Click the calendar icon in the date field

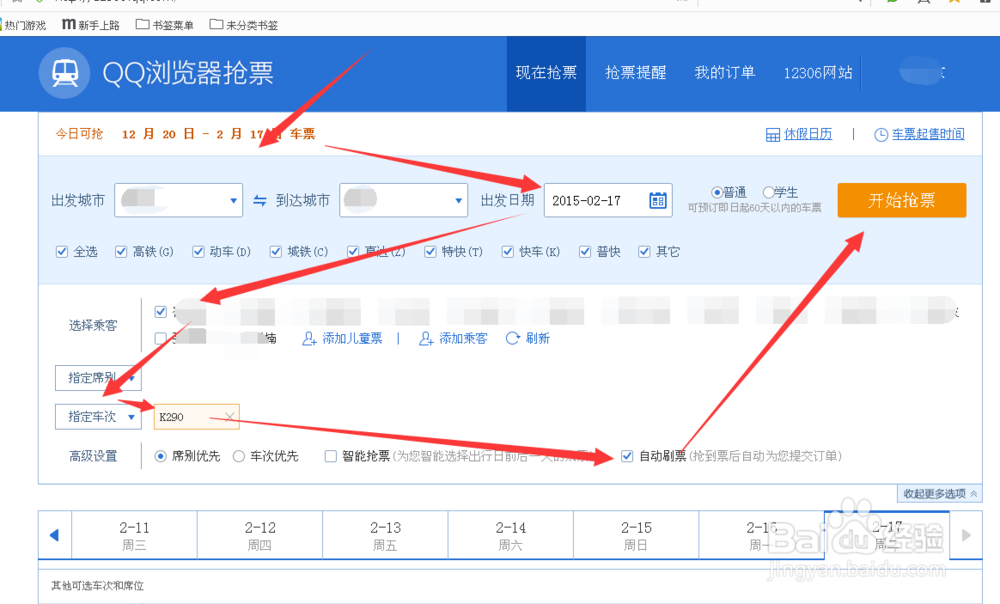656,200
